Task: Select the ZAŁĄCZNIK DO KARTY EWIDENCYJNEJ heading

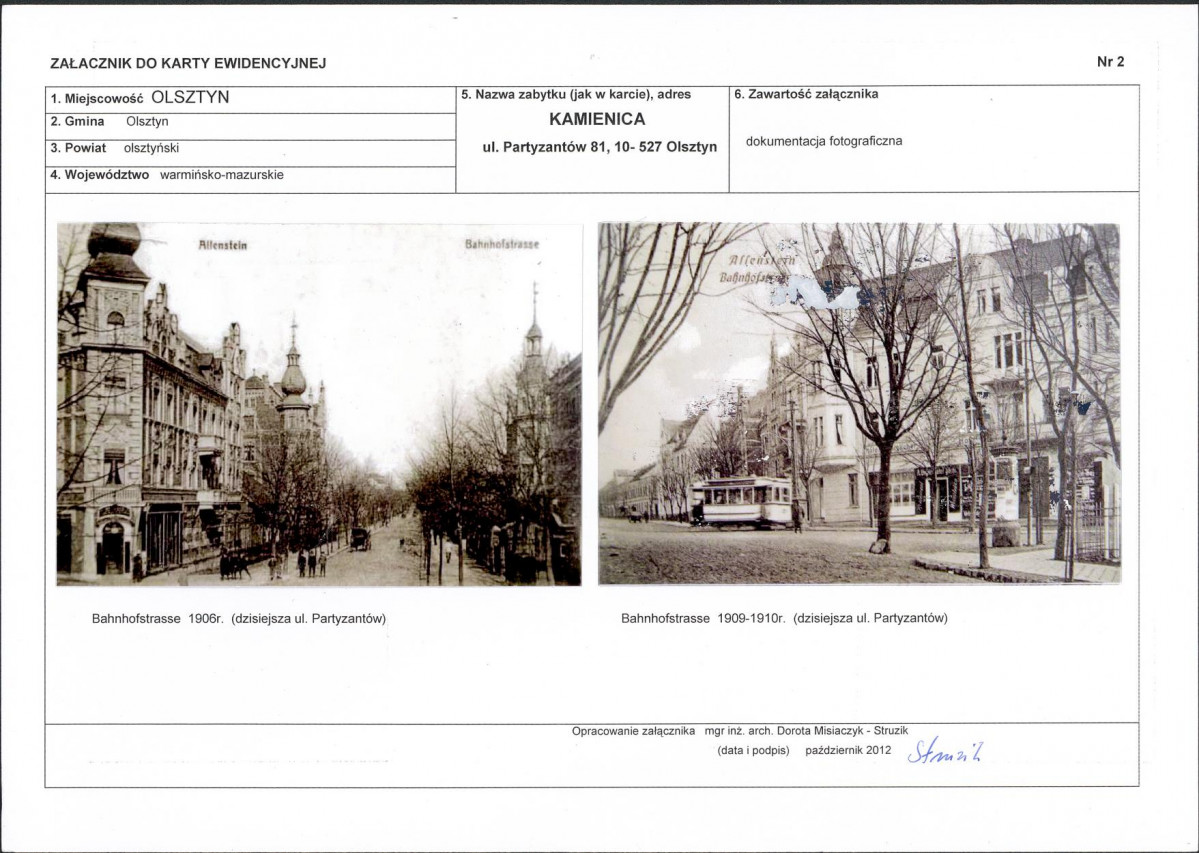Action: pyautogui.click(x=188, y=63)
